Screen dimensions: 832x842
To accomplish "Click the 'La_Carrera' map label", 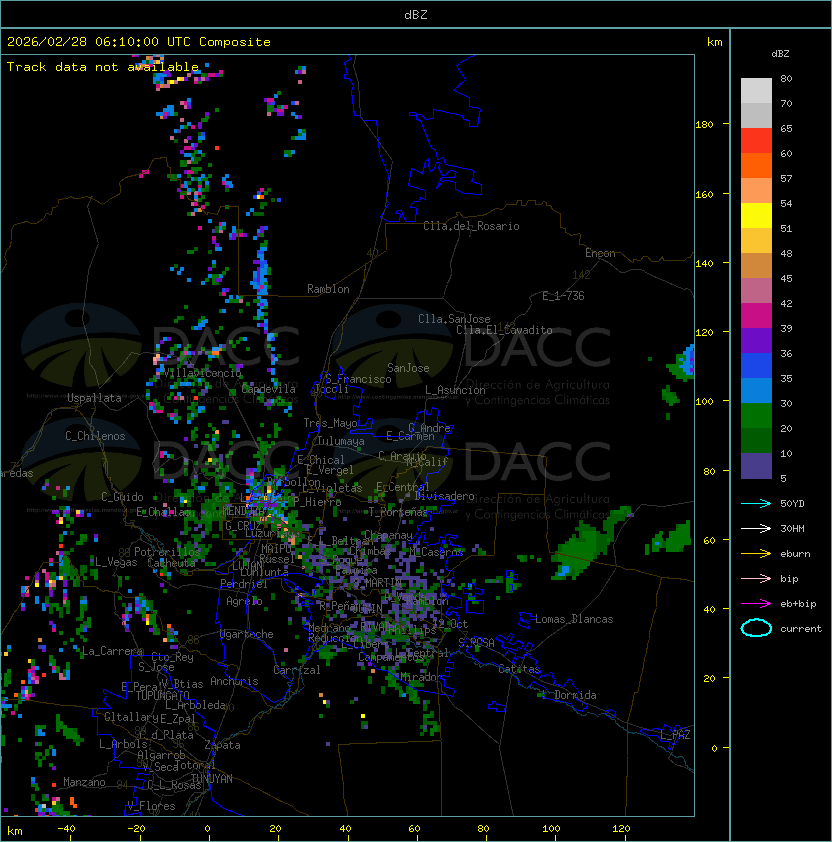I will point(112,651).
